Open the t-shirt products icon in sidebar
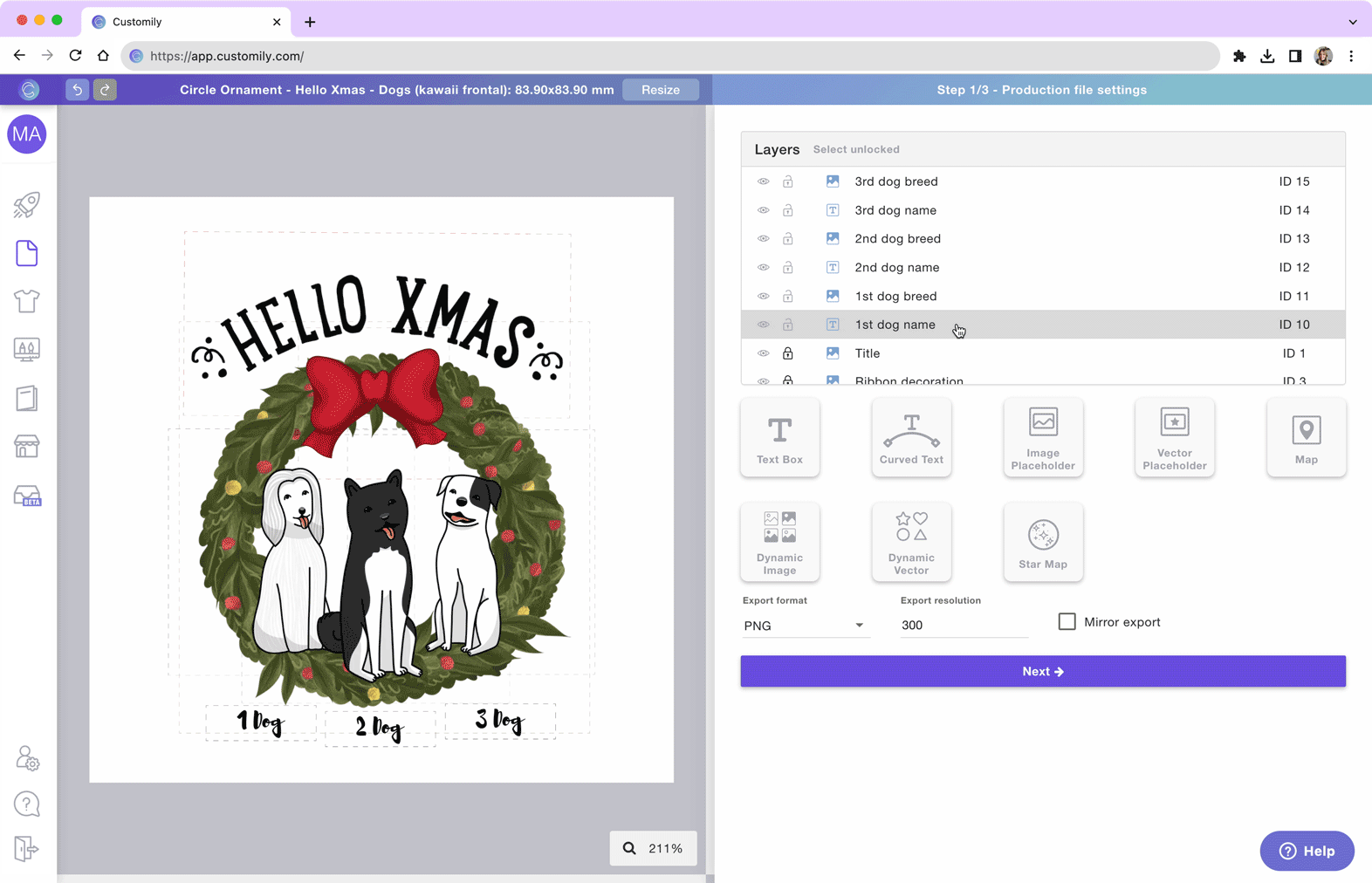1372x883 pixels. tap(27, 301)
